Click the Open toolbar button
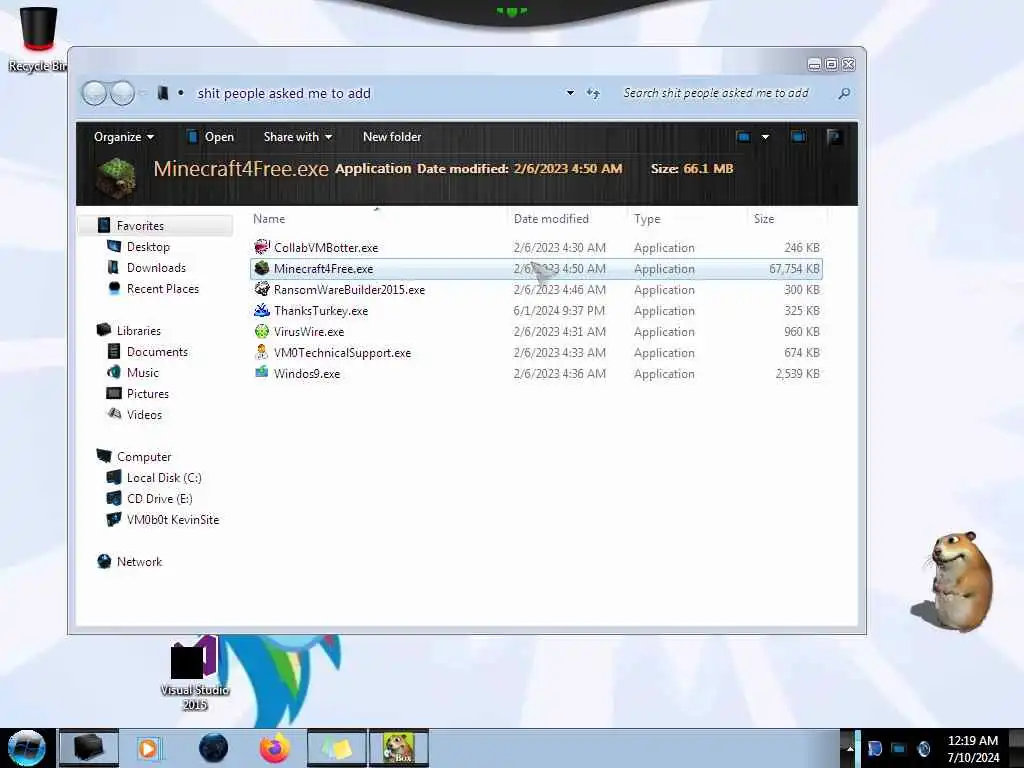Image resolution: width=1024 pixels, height=768 pixels. tap(210, 137)
